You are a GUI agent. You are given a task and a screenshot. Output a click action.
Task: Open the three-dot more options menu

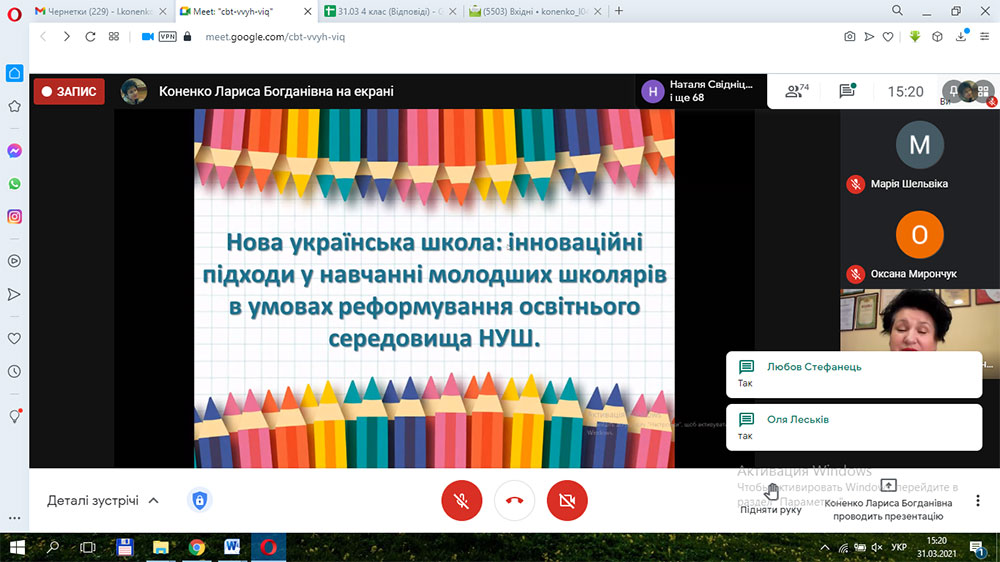978,501
